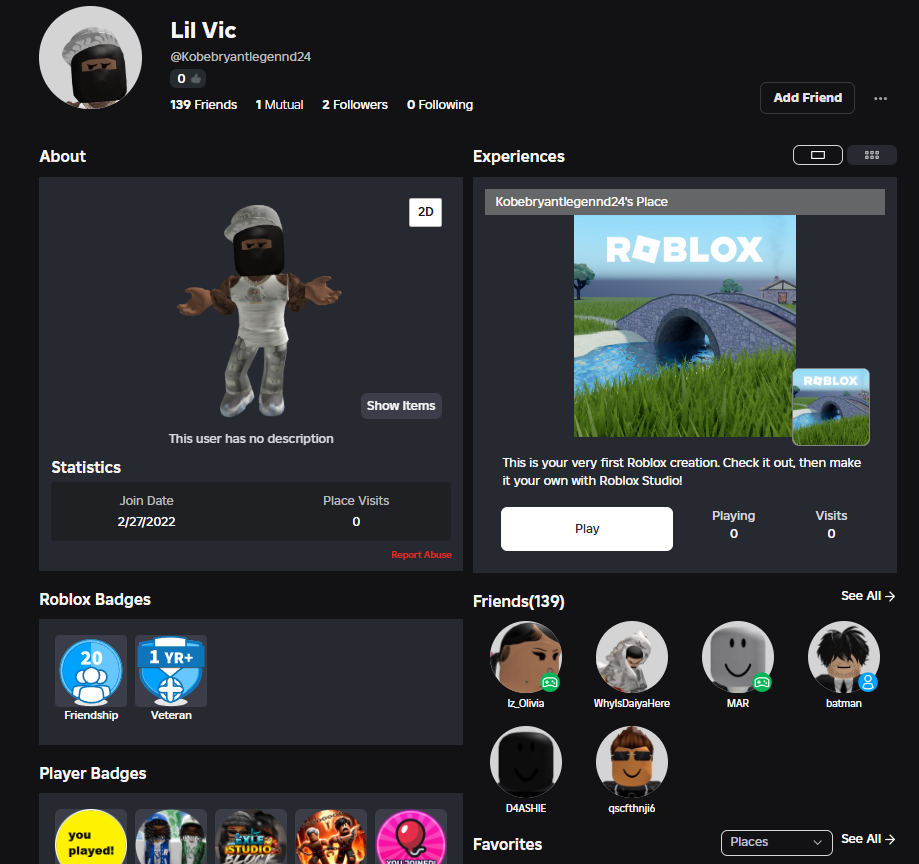Open the pink balloon 'You Joined' badge

(x=411, y=838)
